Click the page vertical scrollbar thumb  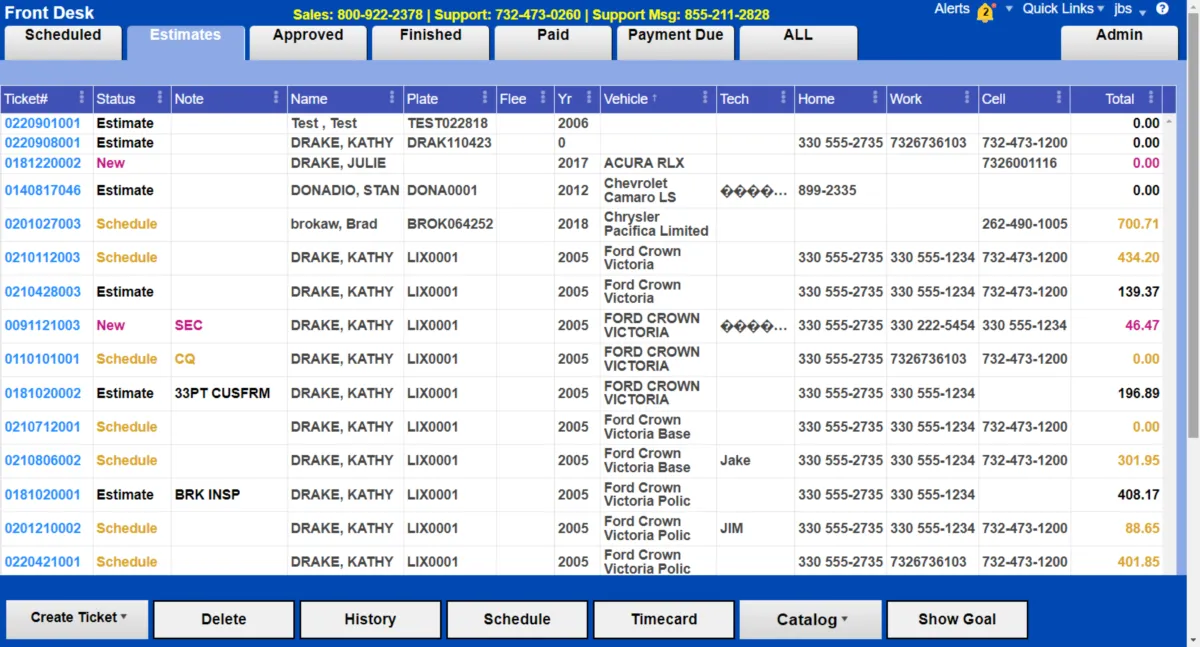click(1193, 225)
